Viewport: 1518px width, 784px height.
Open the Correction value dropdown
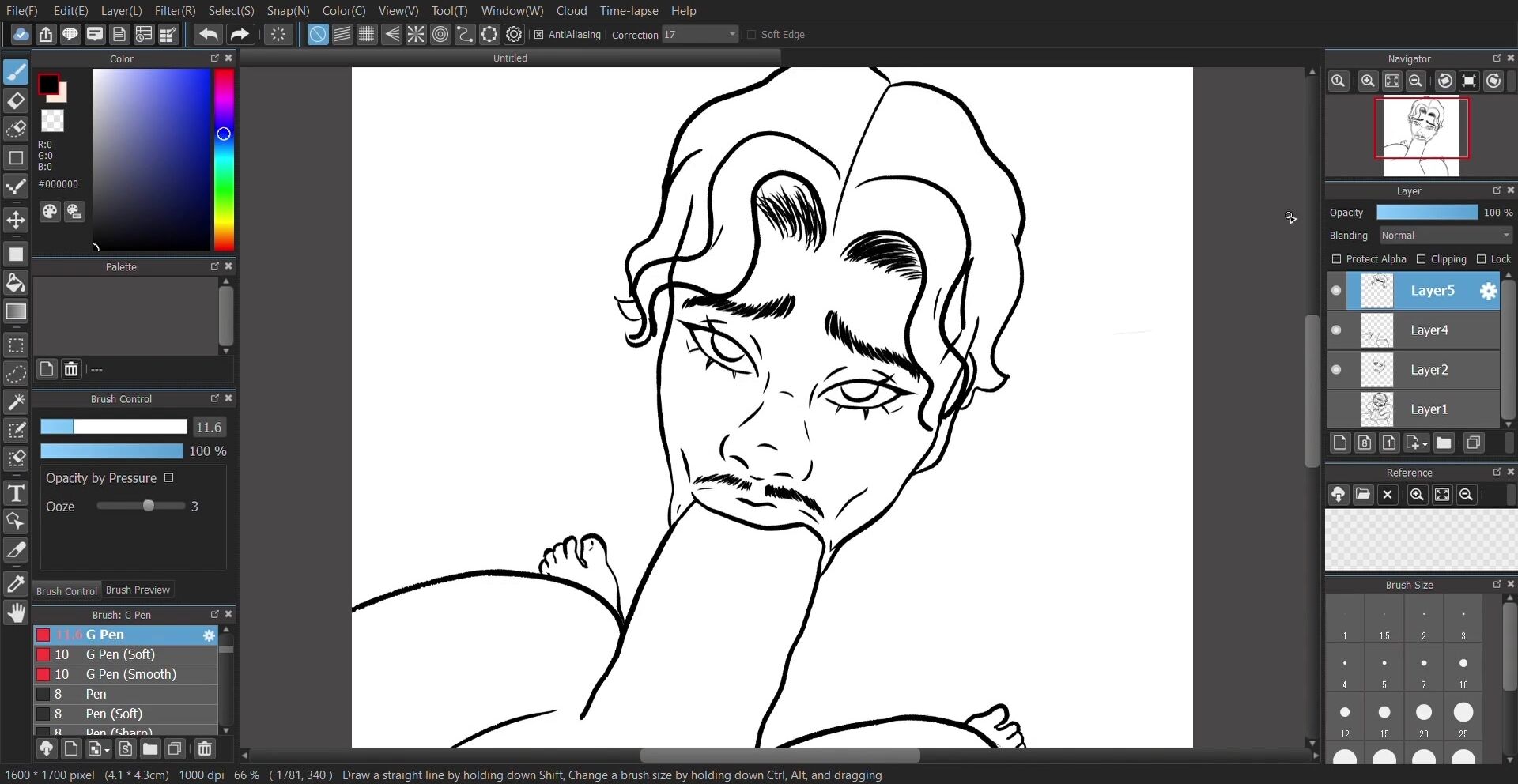pos(732,35)
